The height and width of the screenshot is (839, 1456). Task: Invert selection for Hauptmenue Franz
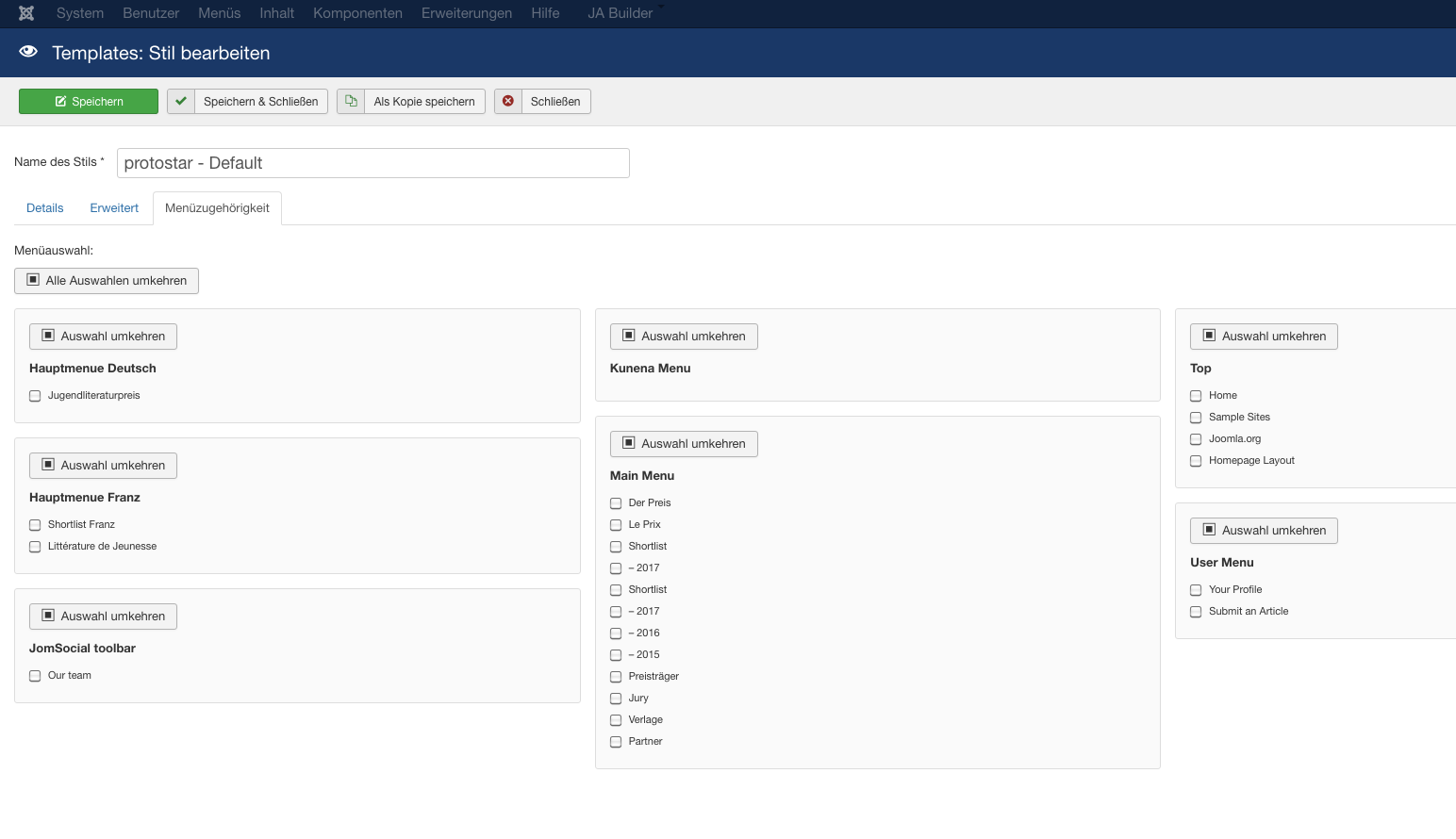103,466
